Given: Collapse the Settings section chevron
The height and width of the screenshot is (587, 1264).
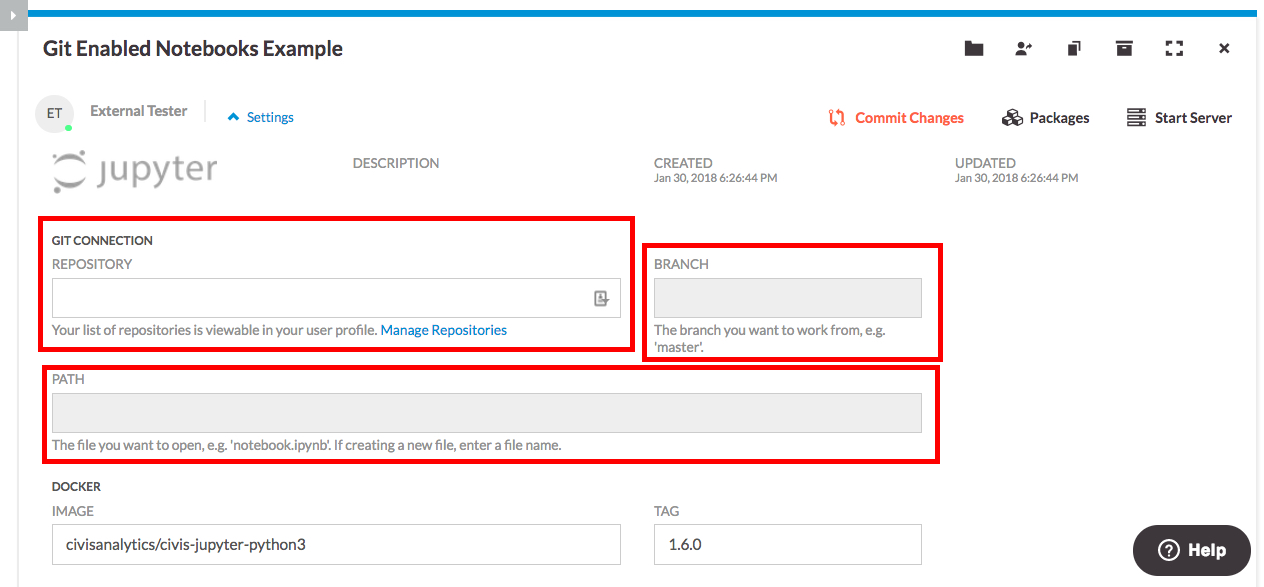Looking at the screenshot, I should (233, 117).
